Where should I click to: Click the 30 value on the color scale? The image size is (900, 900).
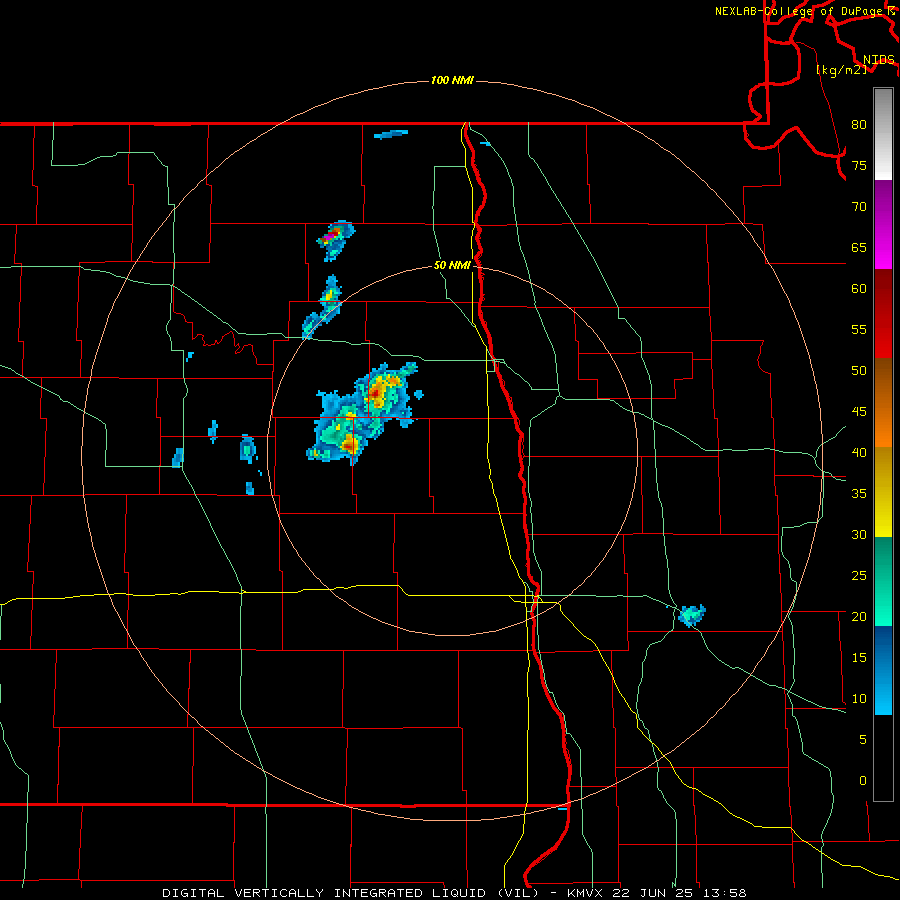pyautogui.click(x=859, y=535)
